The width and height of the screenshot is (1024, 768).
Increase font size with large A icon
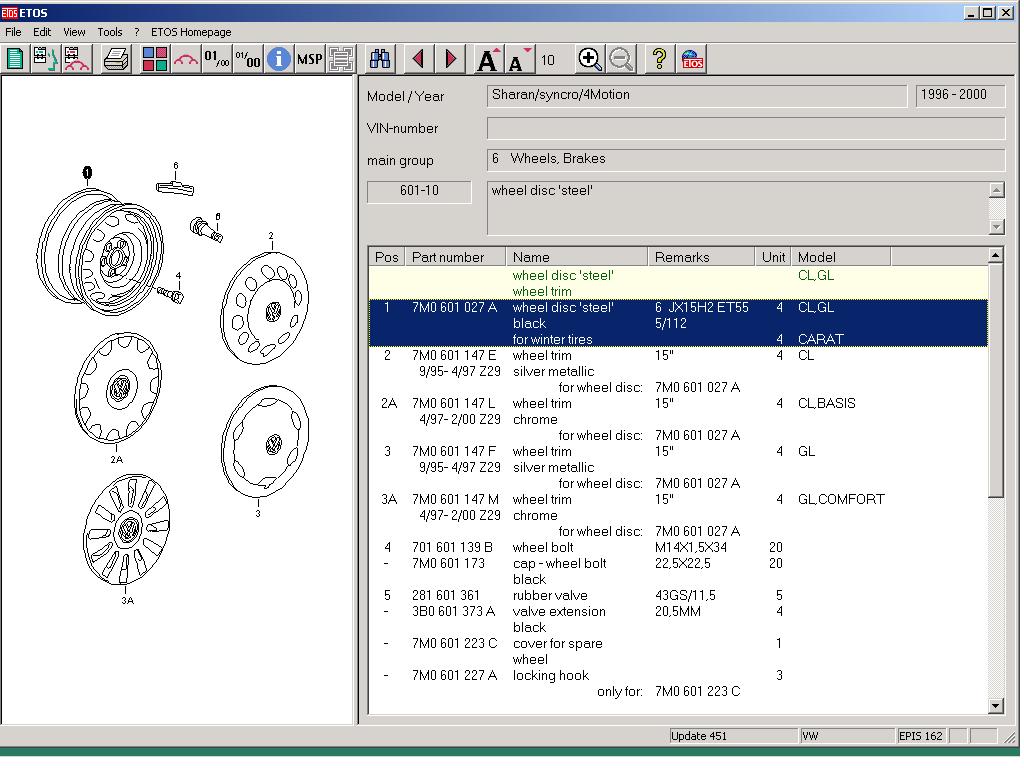tap(488, 60)
